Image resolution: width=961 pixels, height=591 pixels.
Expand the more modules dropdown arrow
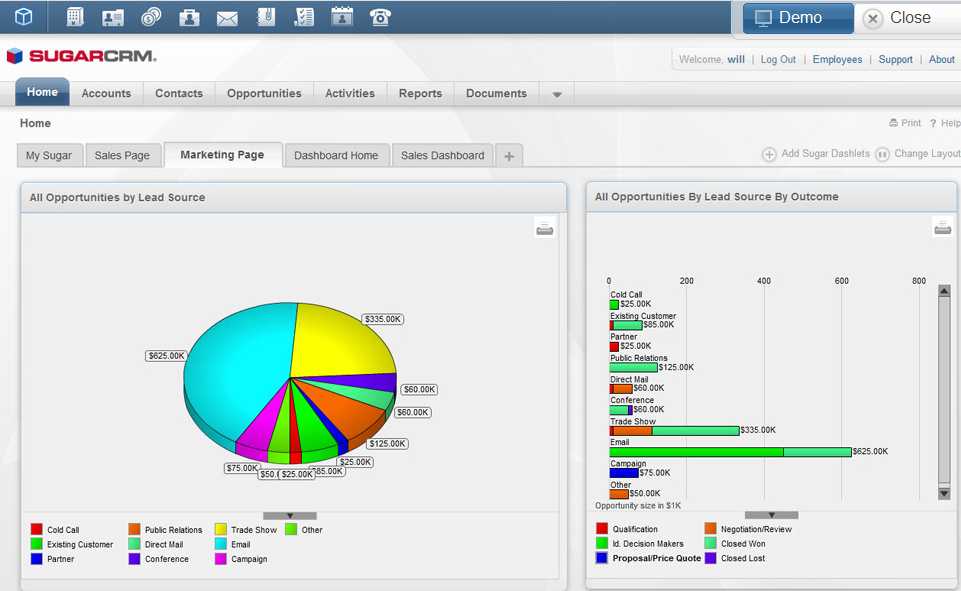point(557,94)
